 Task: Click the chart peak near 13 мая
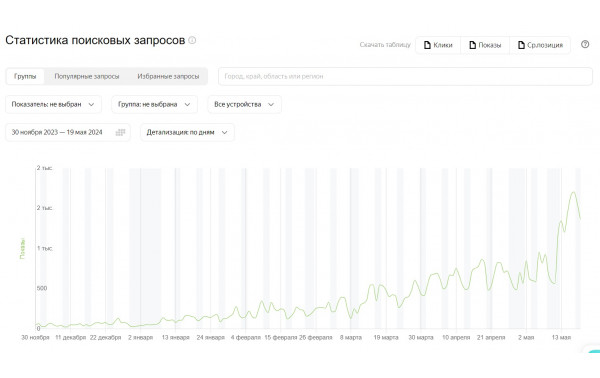click(x=573, y=192)
